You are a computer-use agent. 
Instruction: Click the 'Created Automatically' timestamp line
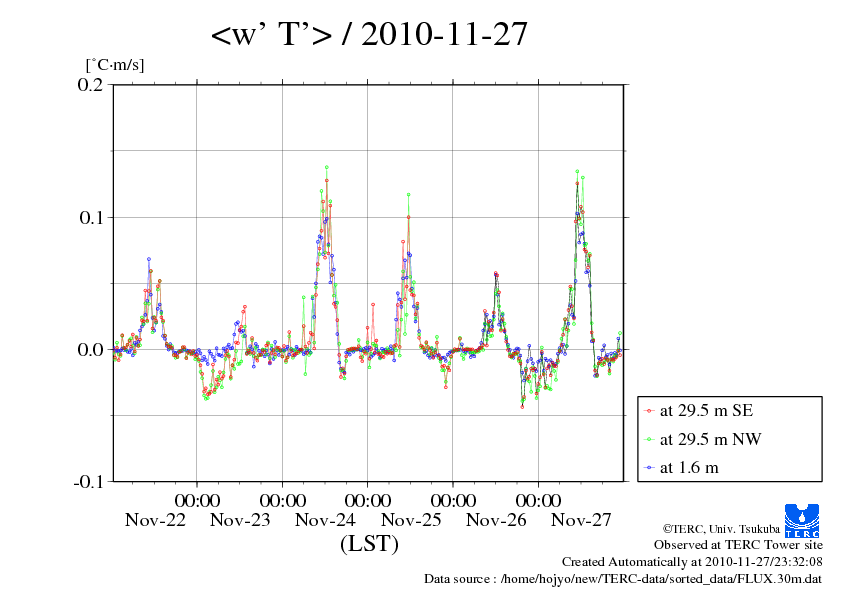click(x=692, y=562)
